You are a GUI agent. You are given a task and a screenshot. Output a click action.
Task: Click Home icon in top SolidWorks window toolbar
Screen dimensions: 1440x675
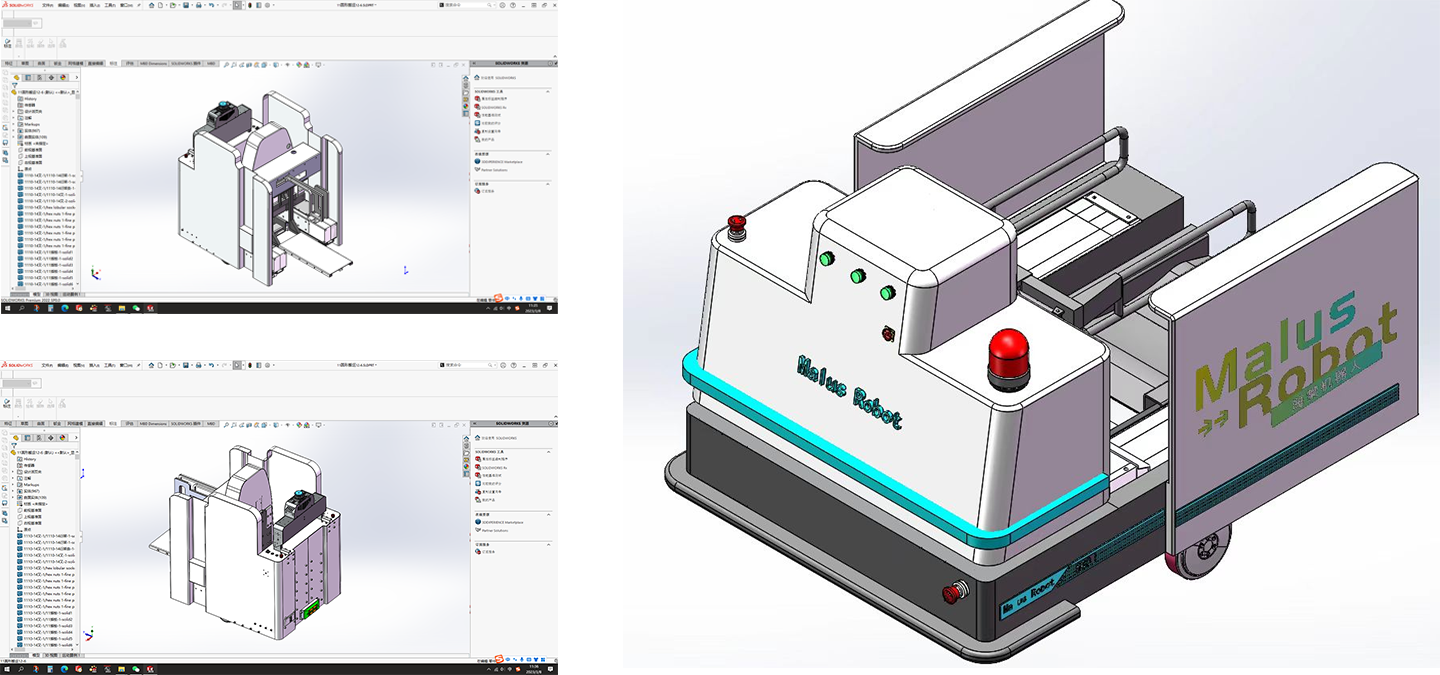tap(151, 5)
